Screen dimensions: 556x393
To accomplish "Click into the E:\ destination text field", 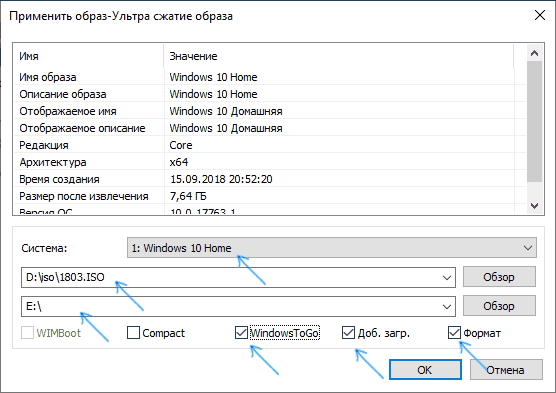I will [230, 306].
